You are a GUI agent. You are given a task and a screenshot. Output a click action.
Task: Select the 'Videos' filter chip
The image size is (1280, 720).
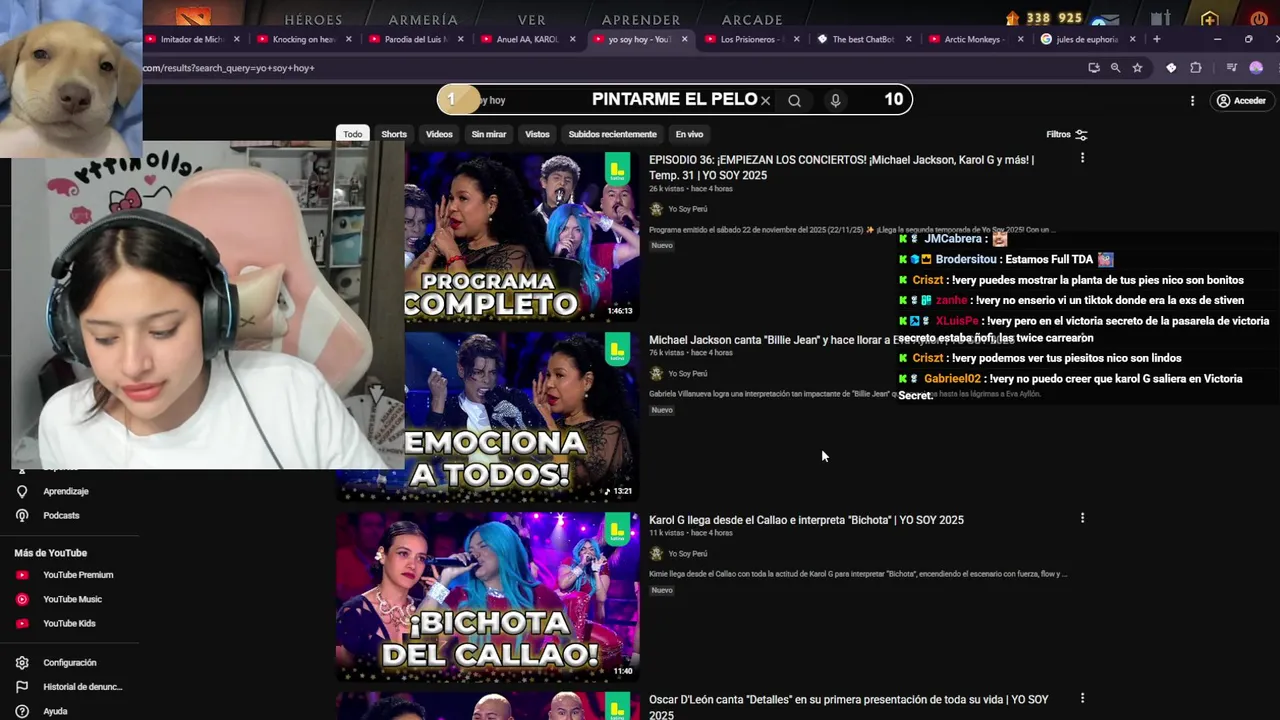click(439, 134)
